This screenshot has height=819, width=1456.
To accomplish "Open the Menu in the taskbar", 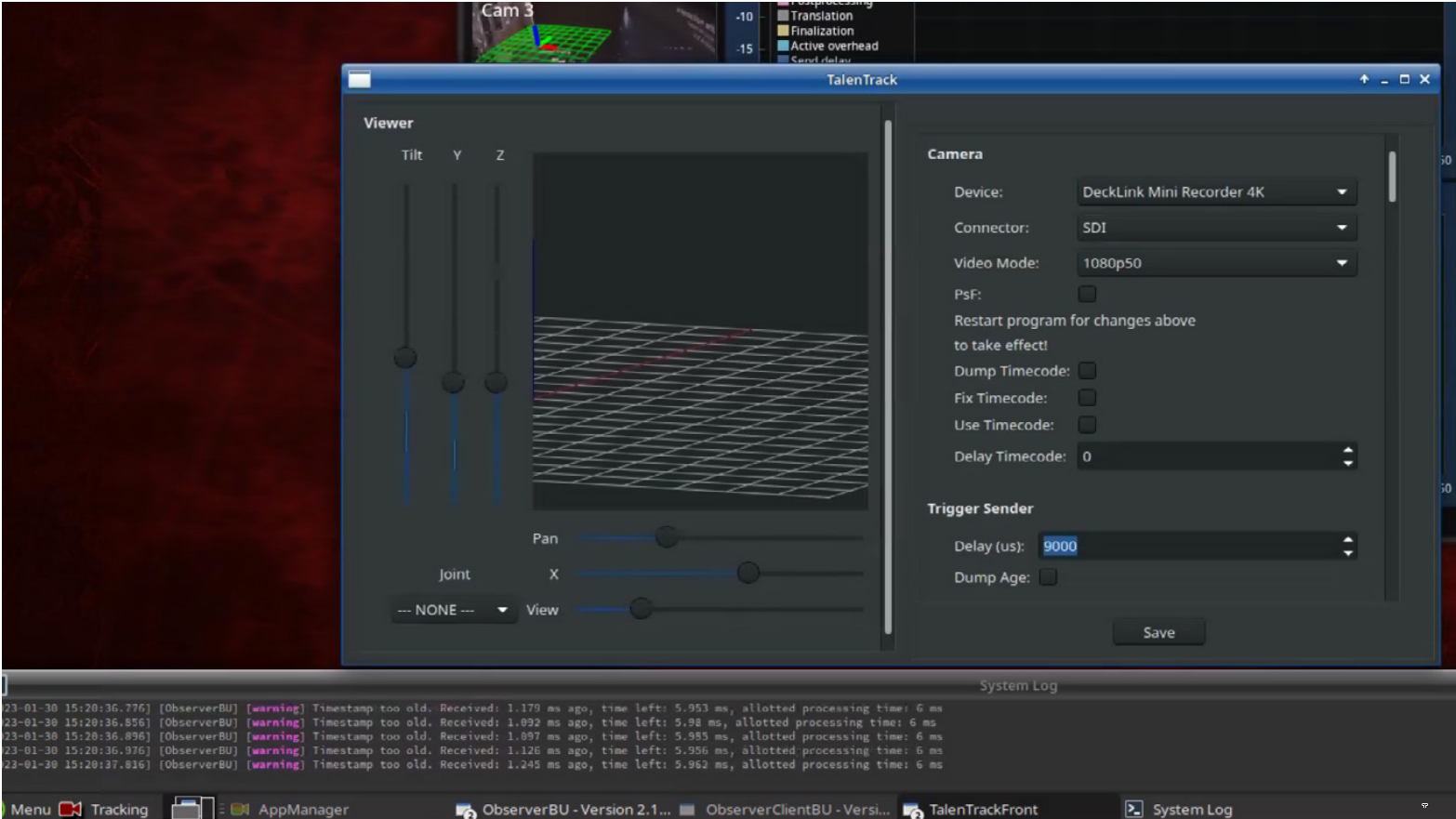I will (x=30, y=809).
